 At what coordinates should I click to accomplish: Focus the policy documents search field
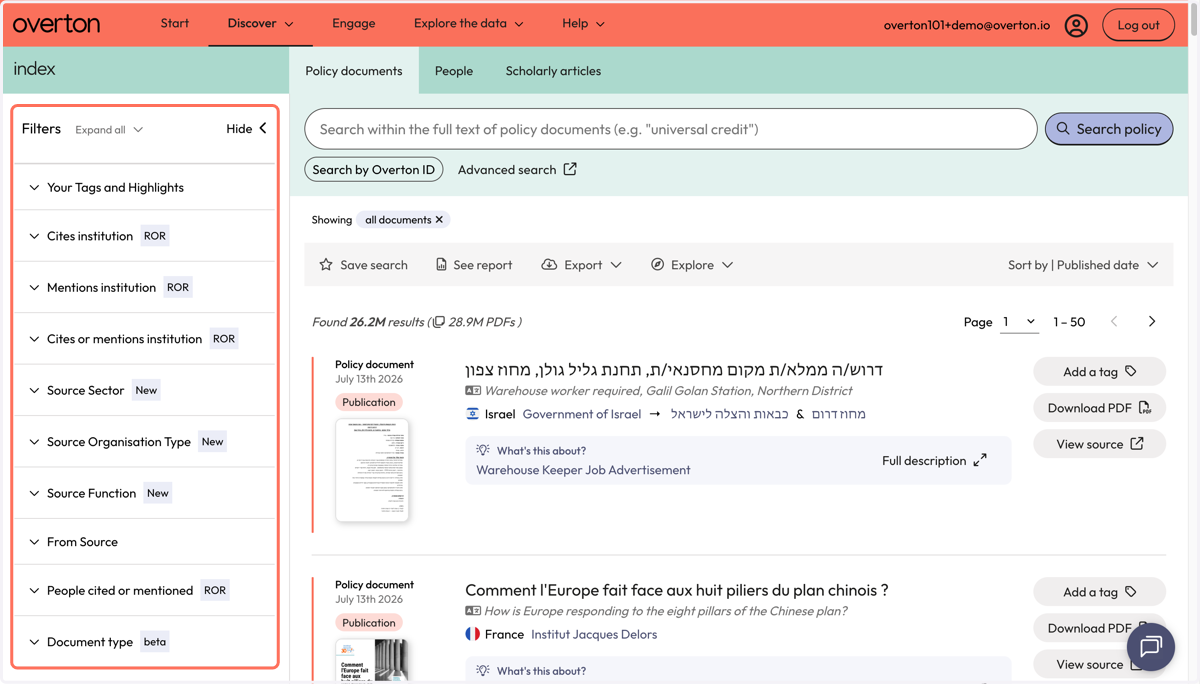pyautogui.click(x=670, y=129)
